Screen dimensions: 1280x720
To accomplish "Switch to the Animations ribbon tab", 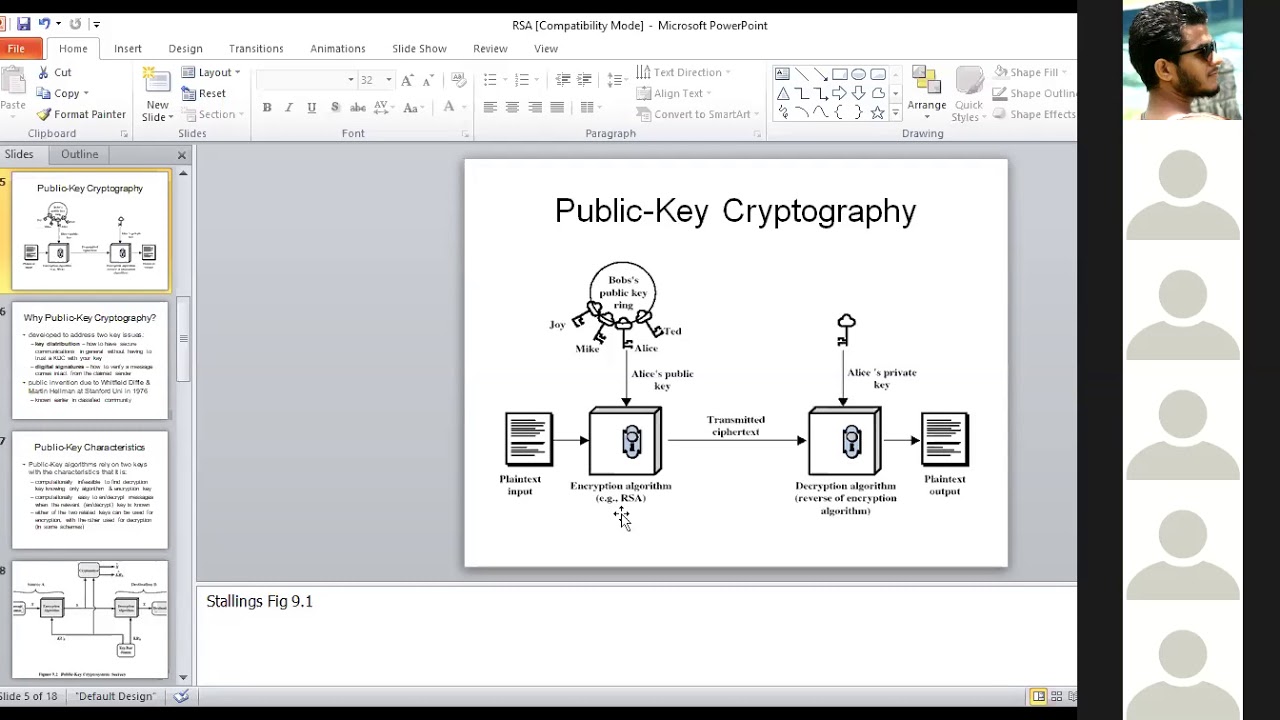I will pyautogui.click(x=338, y=48).
